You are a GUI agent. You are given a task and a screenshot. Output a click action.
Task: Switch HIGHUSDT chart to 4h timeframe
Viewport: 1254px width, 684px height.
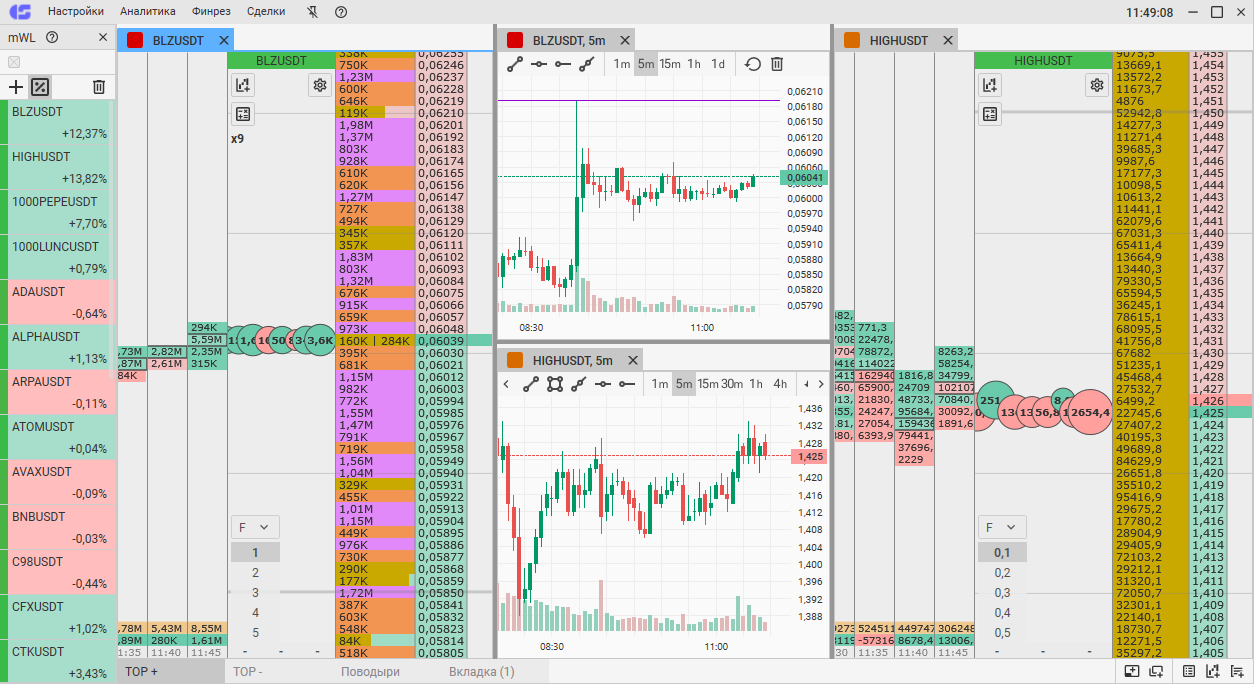pos(780,384)
